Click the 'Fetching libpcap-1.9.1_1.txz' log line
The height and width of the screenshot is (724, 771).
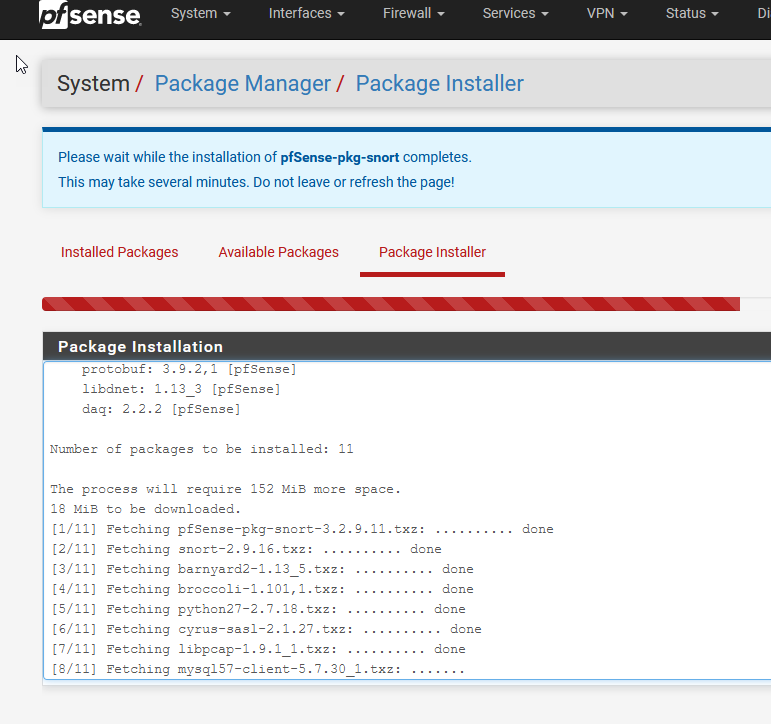pos(259,649)
